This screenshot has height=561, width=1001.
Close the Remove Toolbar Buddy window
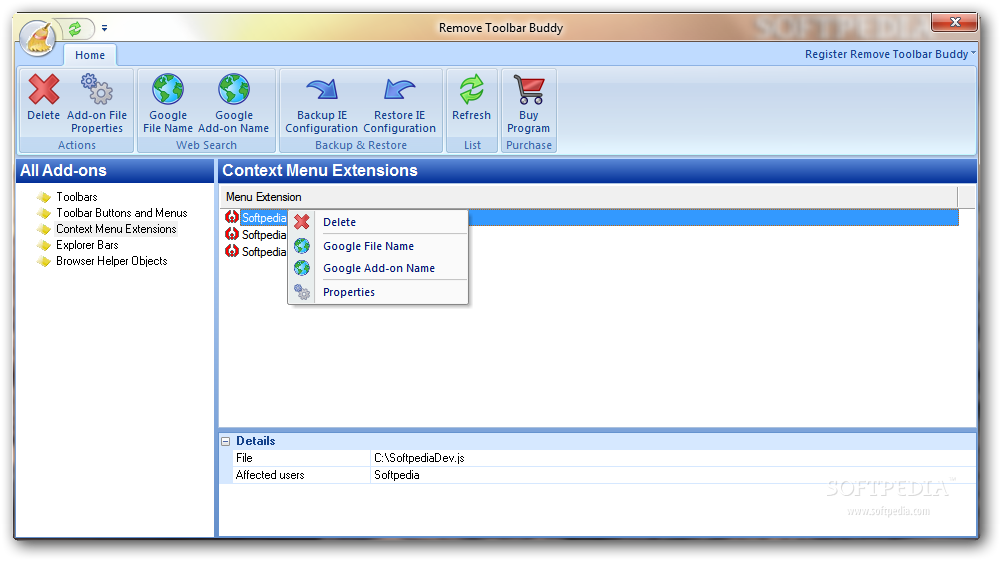(954, 22)
